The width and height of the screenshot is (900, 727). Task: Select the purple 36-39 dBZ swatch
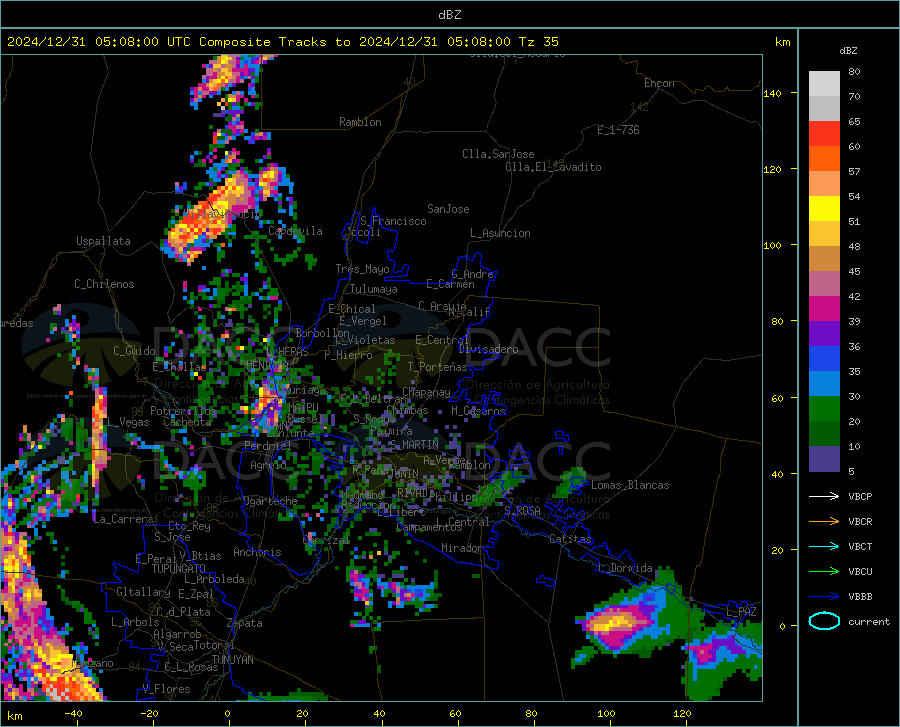tap(824, 334)
